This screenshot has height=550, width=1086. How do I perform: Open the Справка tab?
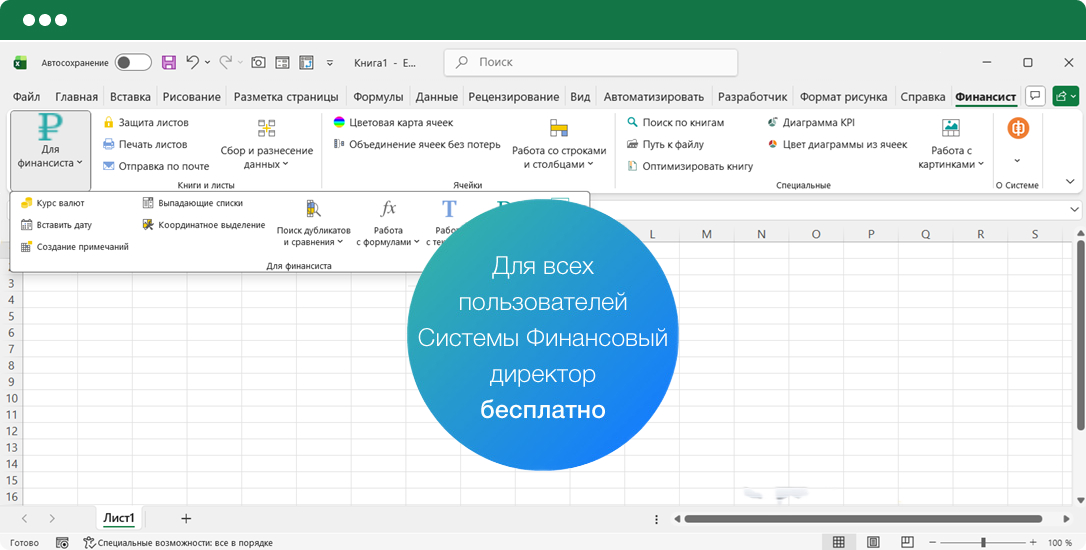923,97
